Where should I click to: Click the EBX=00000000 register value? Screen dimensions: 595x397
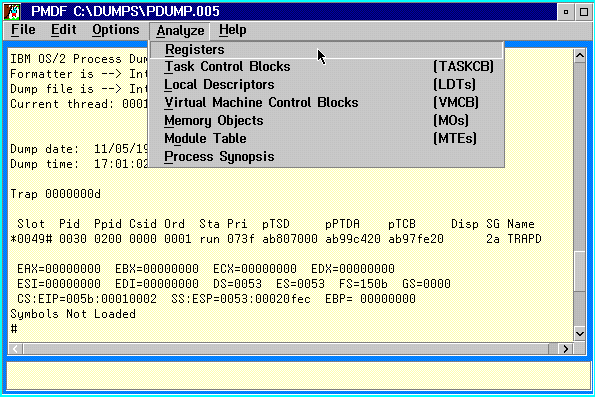[157, 269]
